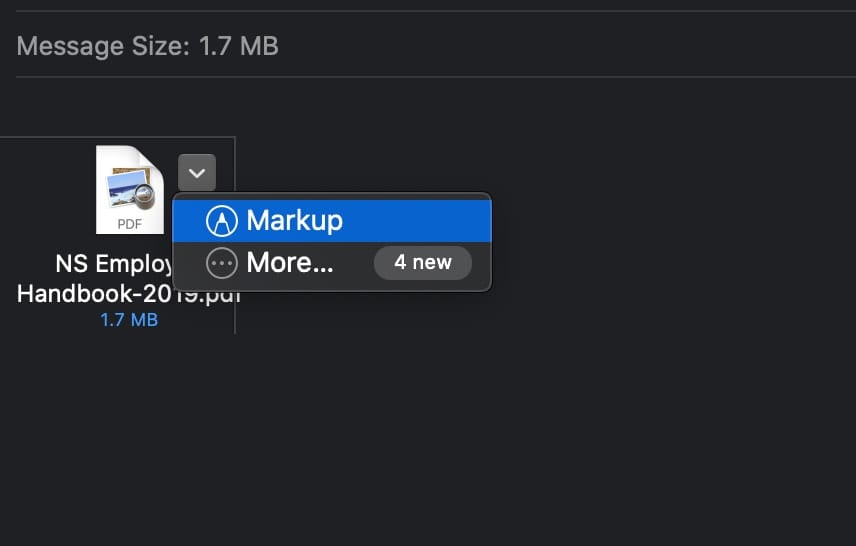Click the empty header strip above Message Size

coord(430,5)
